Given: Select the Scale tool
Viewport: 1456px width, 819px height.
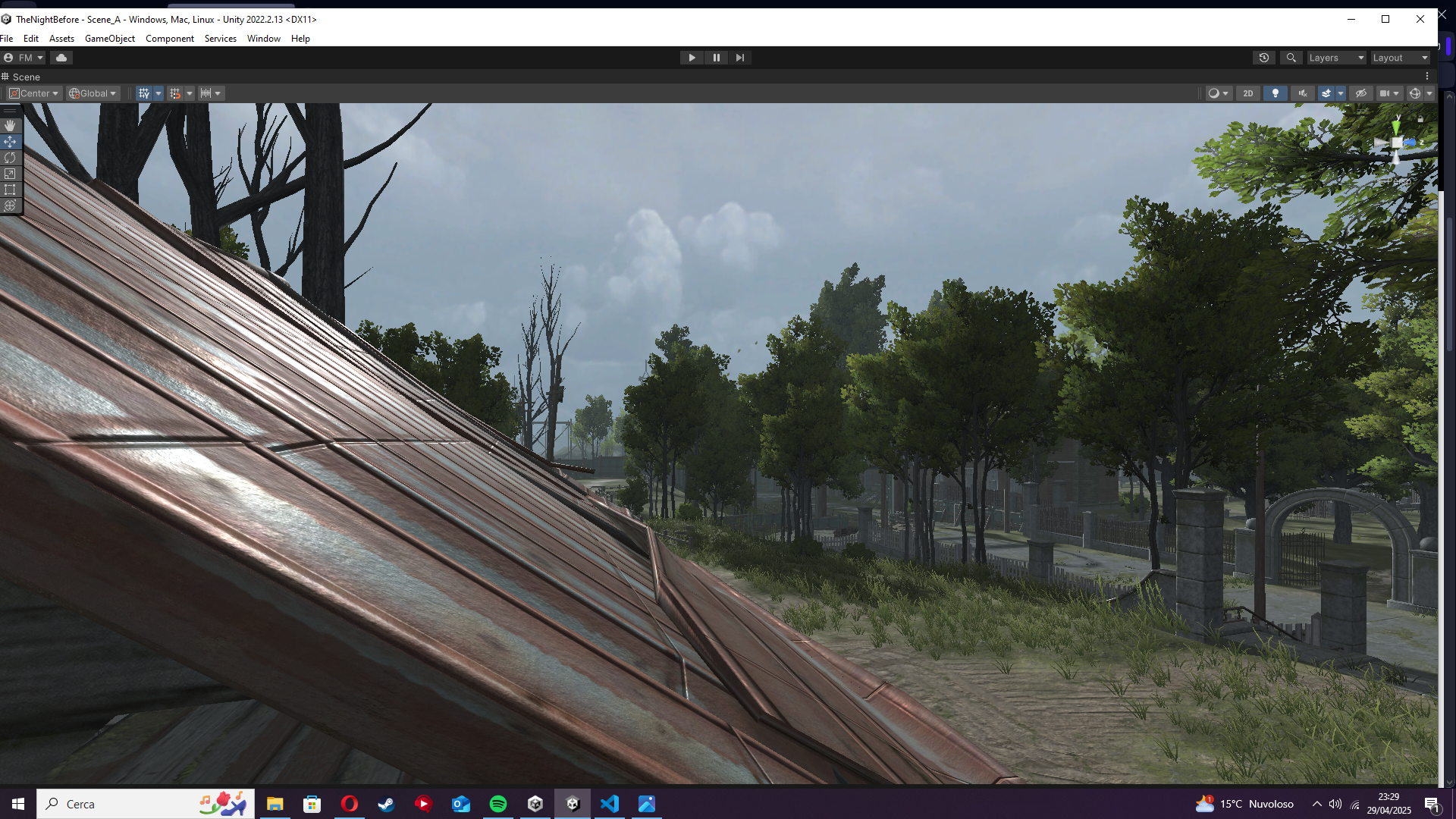Looking at the screenshot, I should point(10,174).
